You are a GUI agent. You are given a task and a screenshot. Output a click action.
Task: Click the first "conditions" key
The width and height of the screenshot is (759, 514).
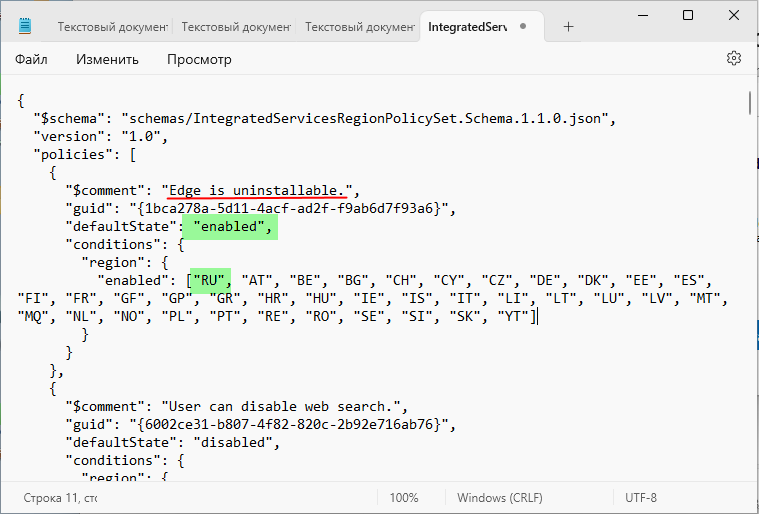pyautogui.click(x=117, y=244)
